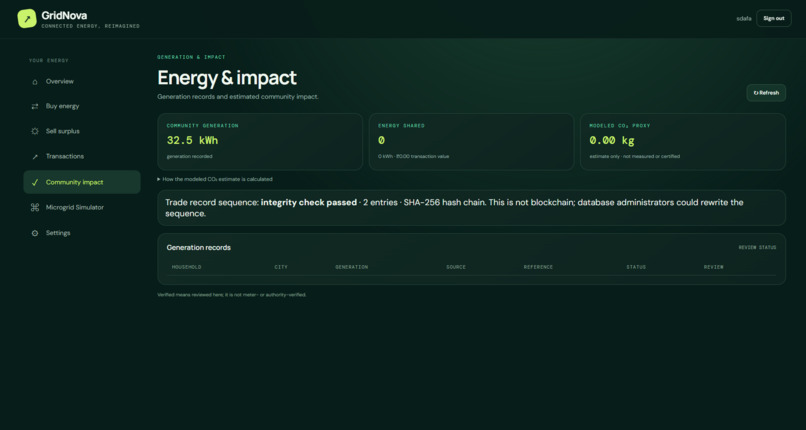The image size is (806, 430).
Task: Click the Household column header
Action: pyautogui.click(x=187, y=267)
